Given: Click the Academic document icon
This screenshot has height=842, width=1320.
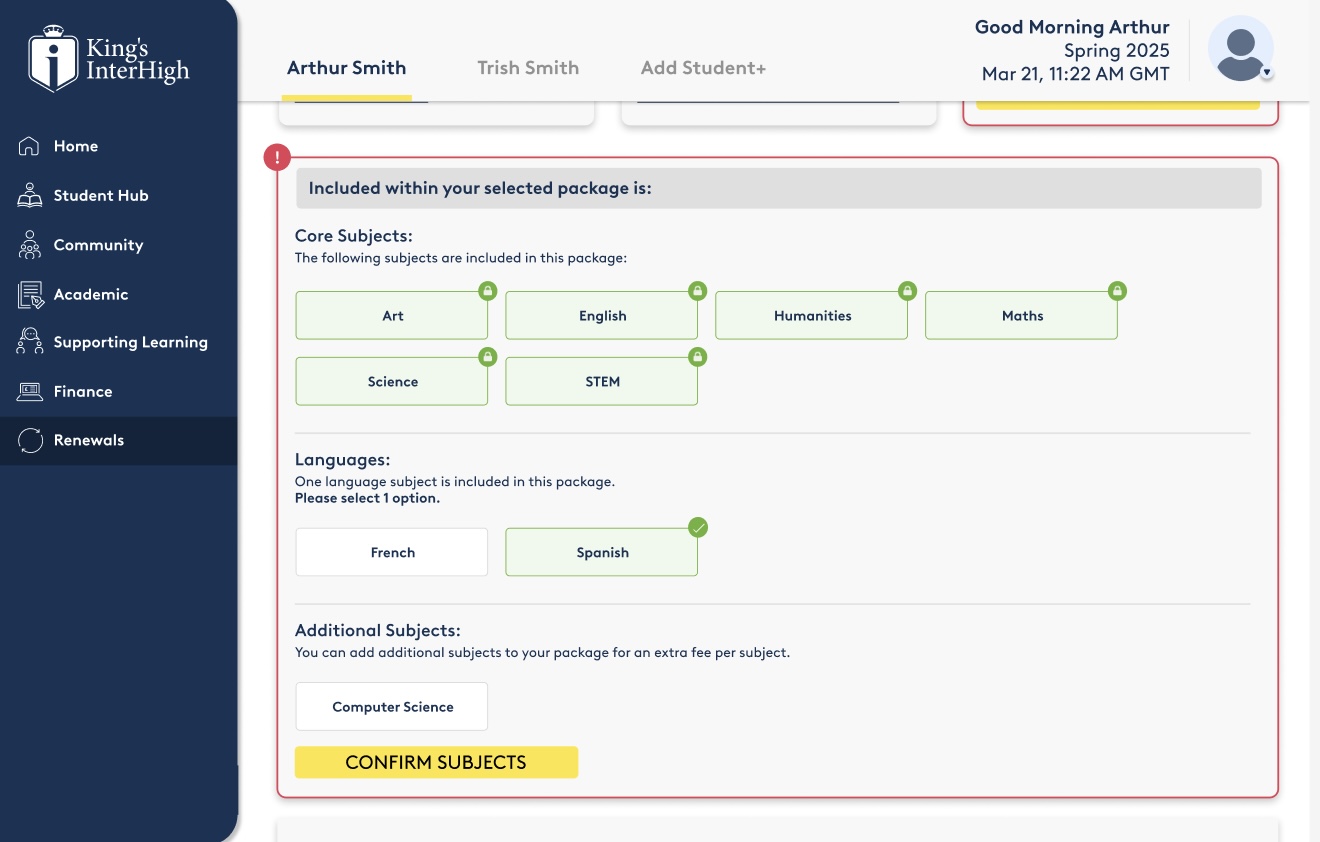Looking at the screenshot, I should tap(30, 294).
